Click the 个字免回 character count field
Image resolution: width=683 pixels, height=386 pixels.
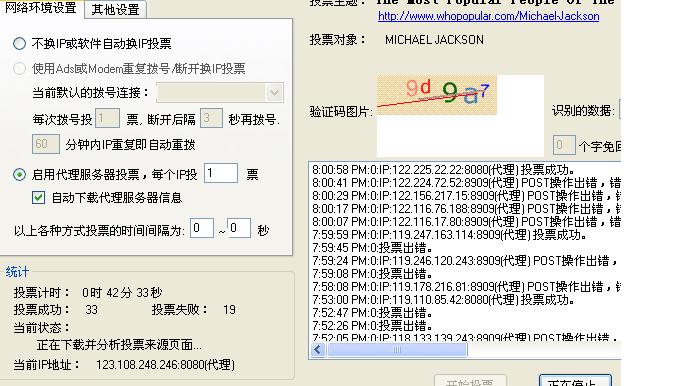[x=565, y=145]
